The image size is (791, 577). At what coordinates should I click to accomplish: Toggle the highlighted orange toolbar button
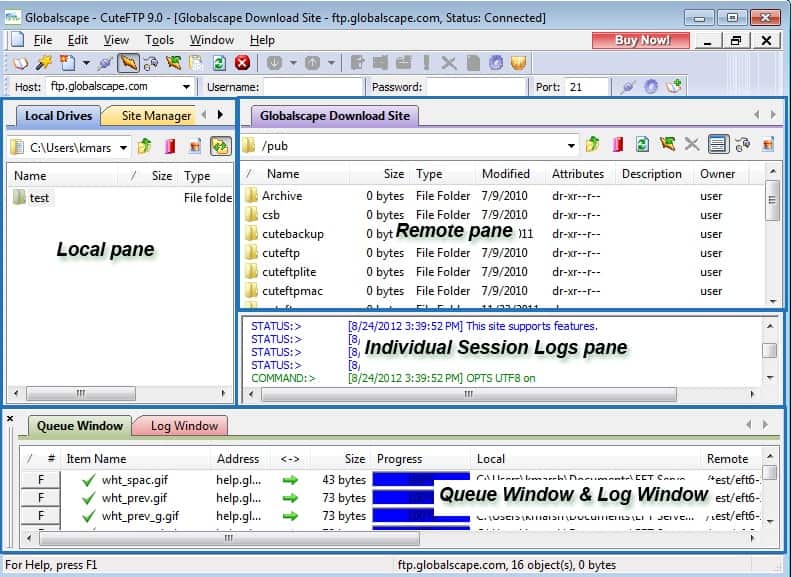[x=128, y=63]
